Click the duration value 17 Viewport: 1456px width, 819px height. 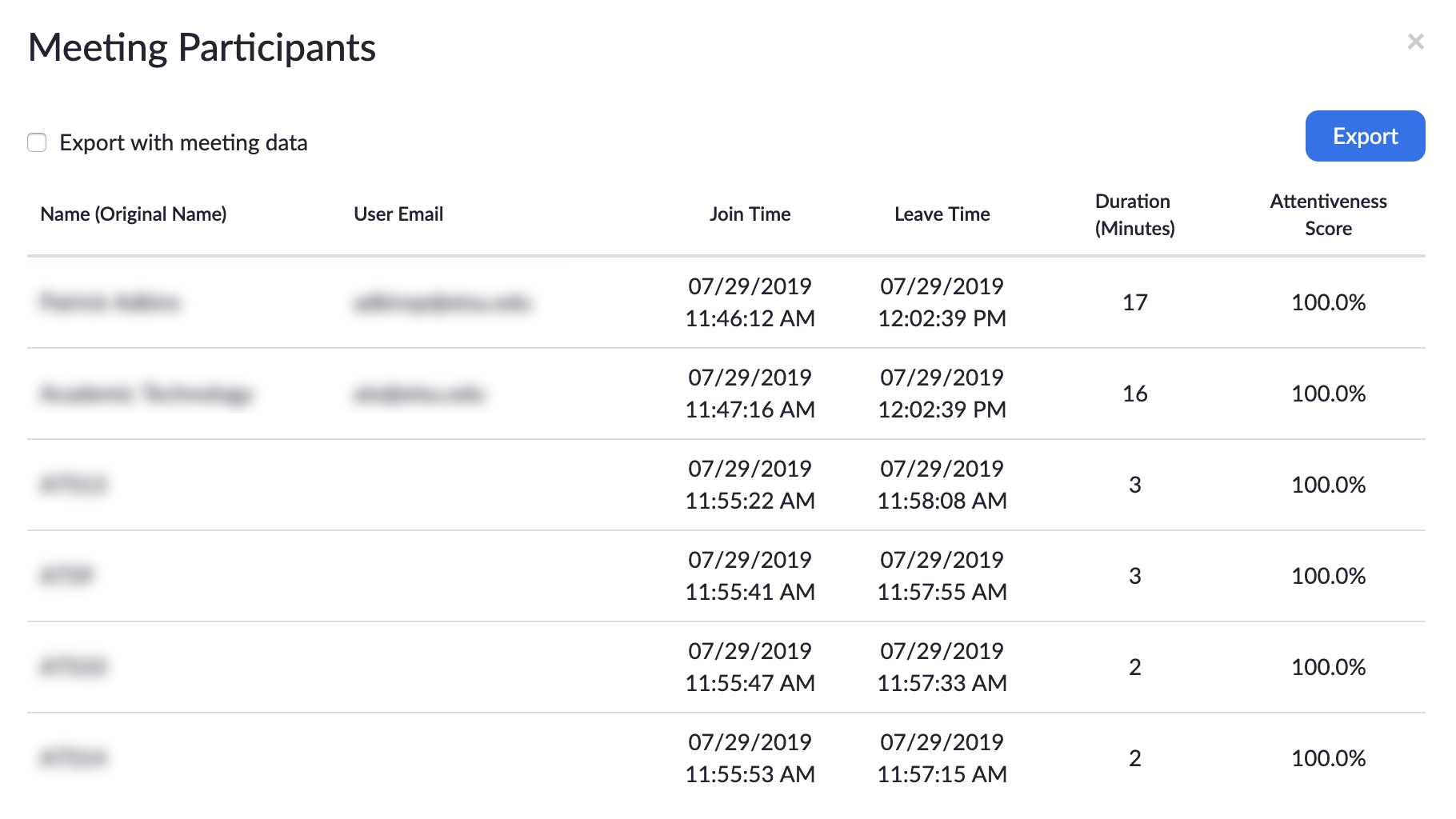[1134, 302]
